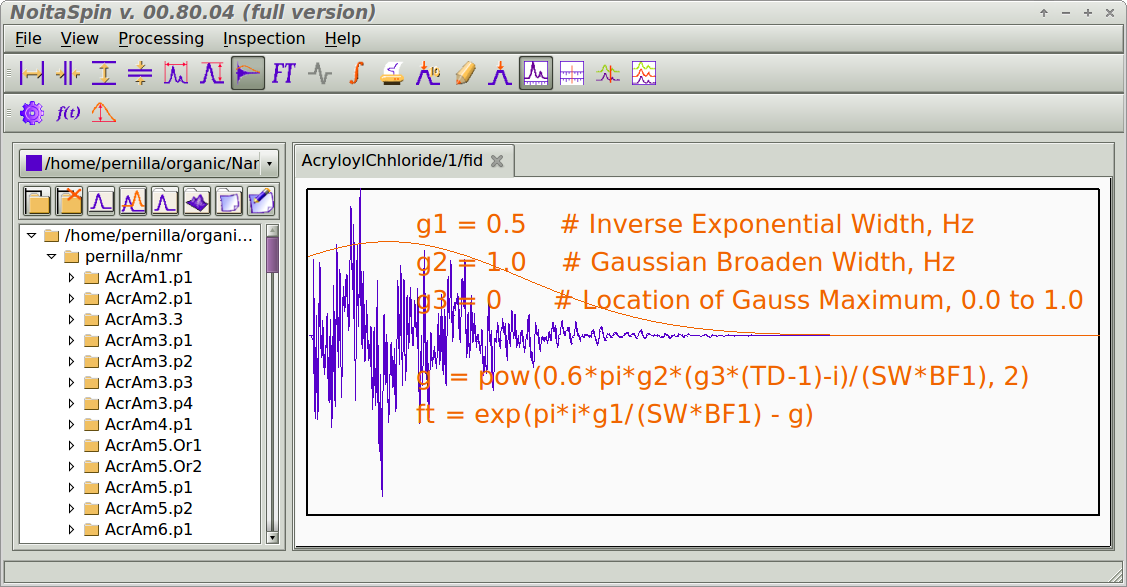Select the AcrAm5.p1 folder
Image resolution: width=1127 pixels, height=587 pixels.
click(x=148, y=487)
